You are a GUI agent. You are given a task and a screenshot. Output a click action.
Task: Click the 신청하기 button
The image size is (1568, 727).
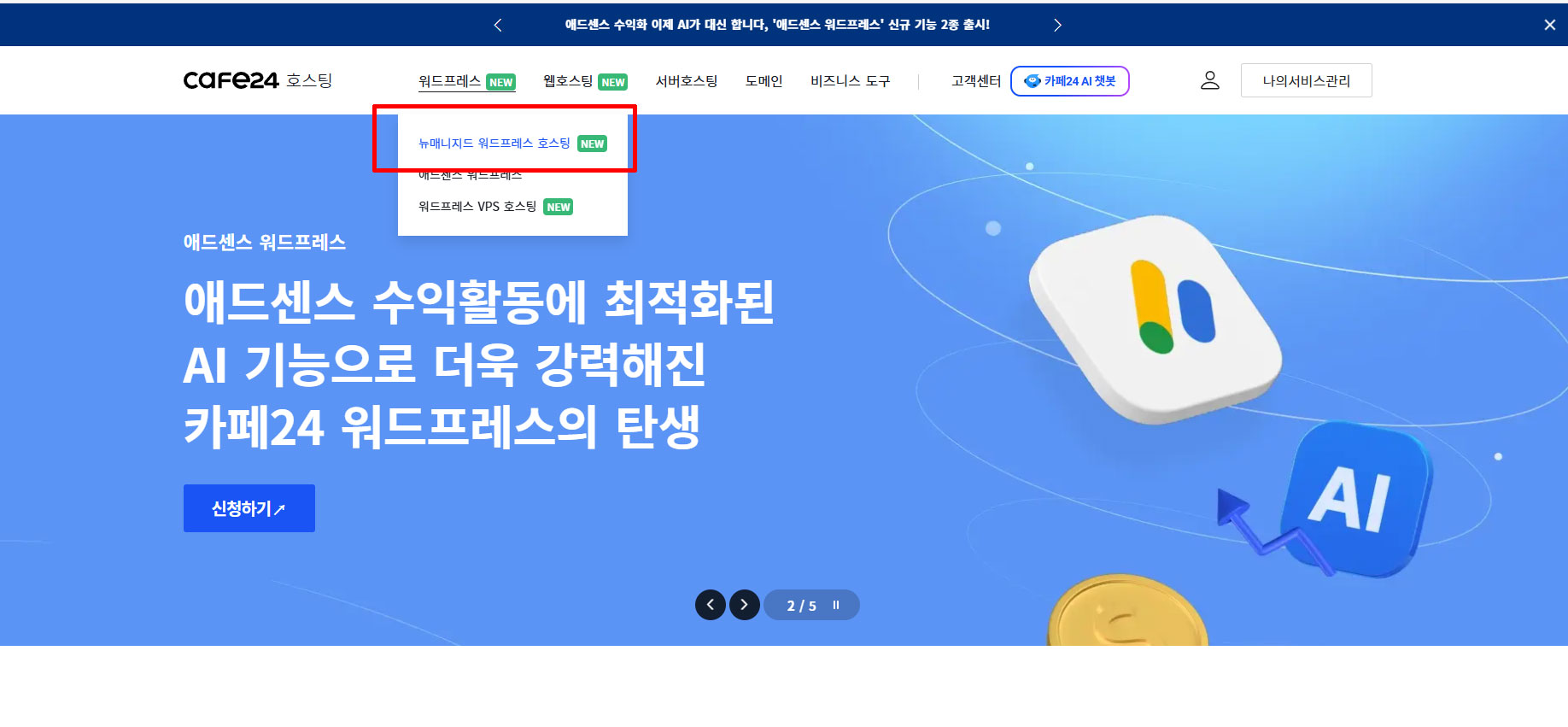click(249, 508)
